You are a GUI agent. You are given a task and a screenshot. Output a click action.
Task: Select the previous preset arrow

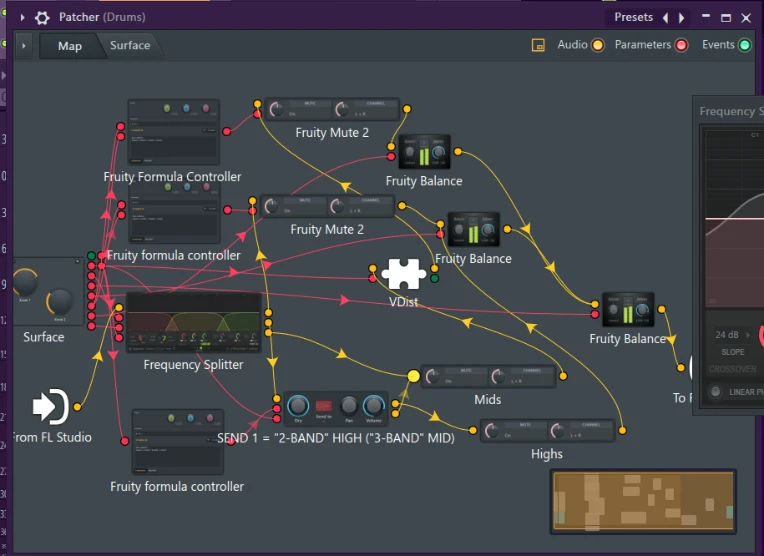666,18
